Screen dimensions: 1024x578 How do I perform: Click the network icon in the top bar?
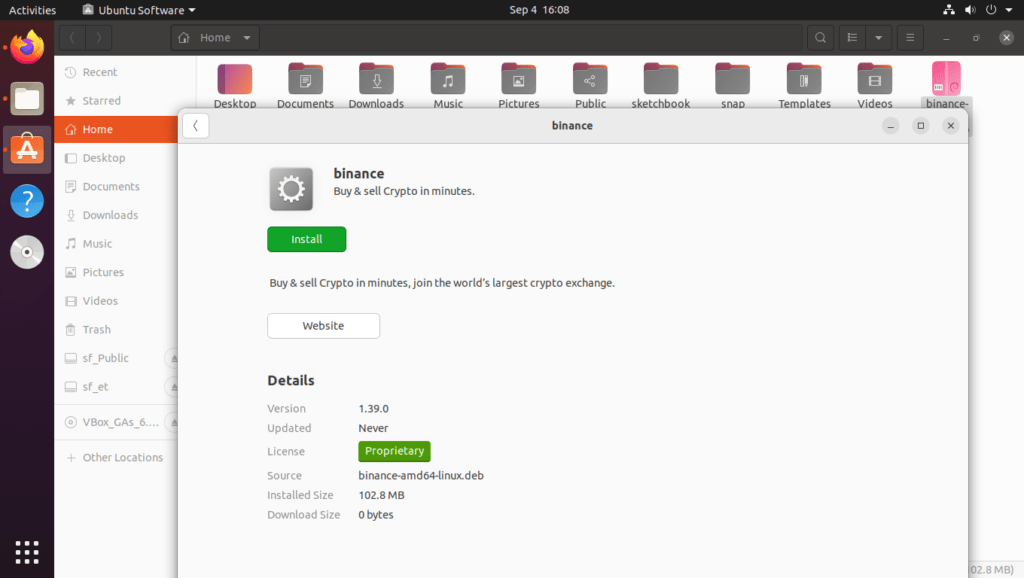click(949, 10)
